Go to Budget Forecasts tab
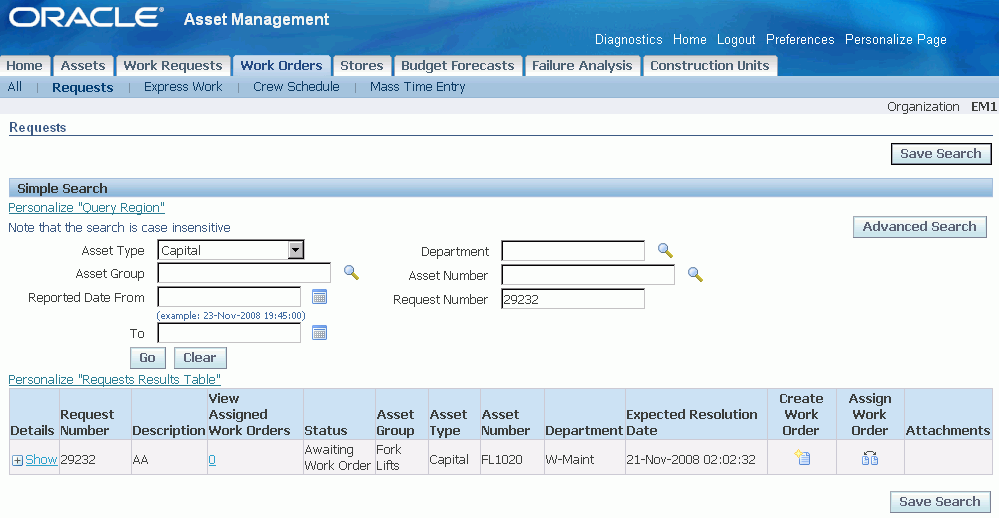Viewport: 999px width, 518px height. click(x=457, y=66)
